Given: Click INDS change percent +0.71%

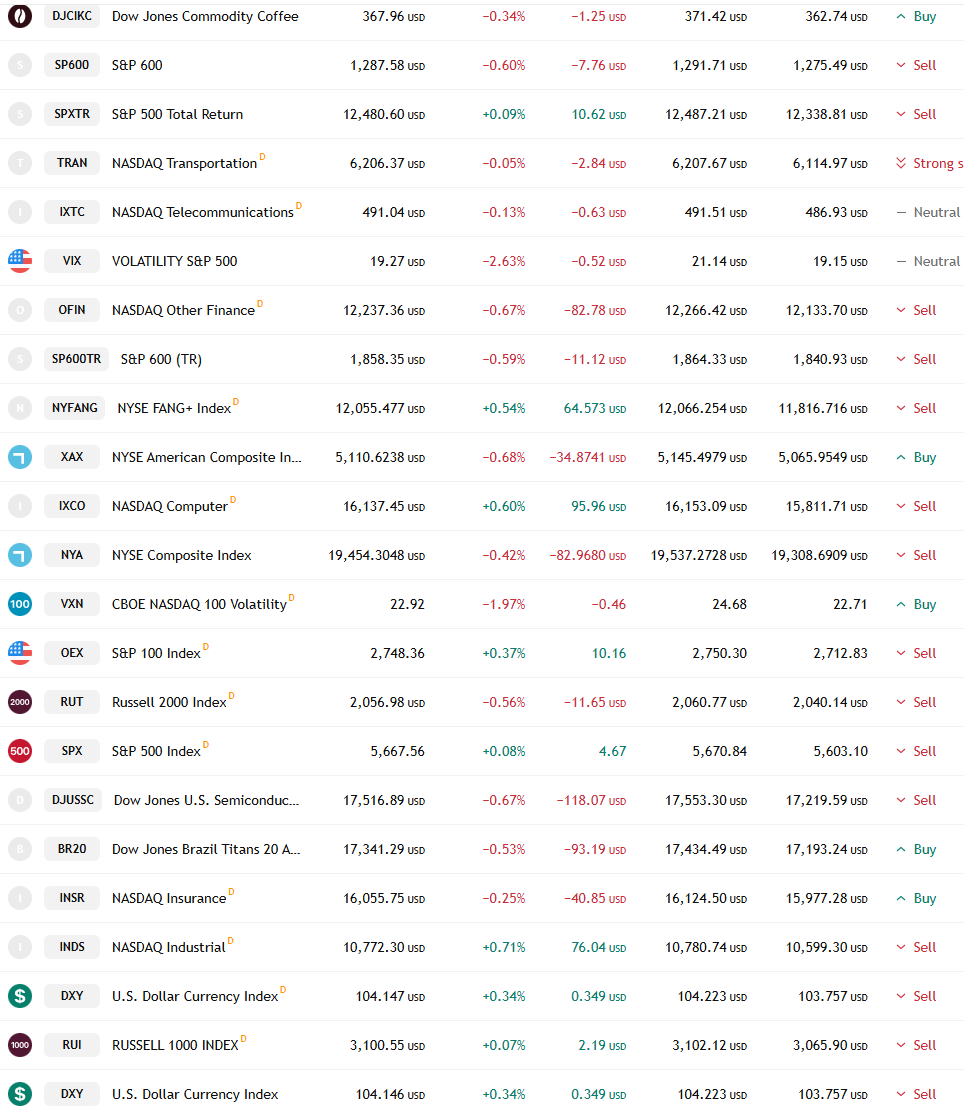Looking at the screenshot, I should (504, 947).
